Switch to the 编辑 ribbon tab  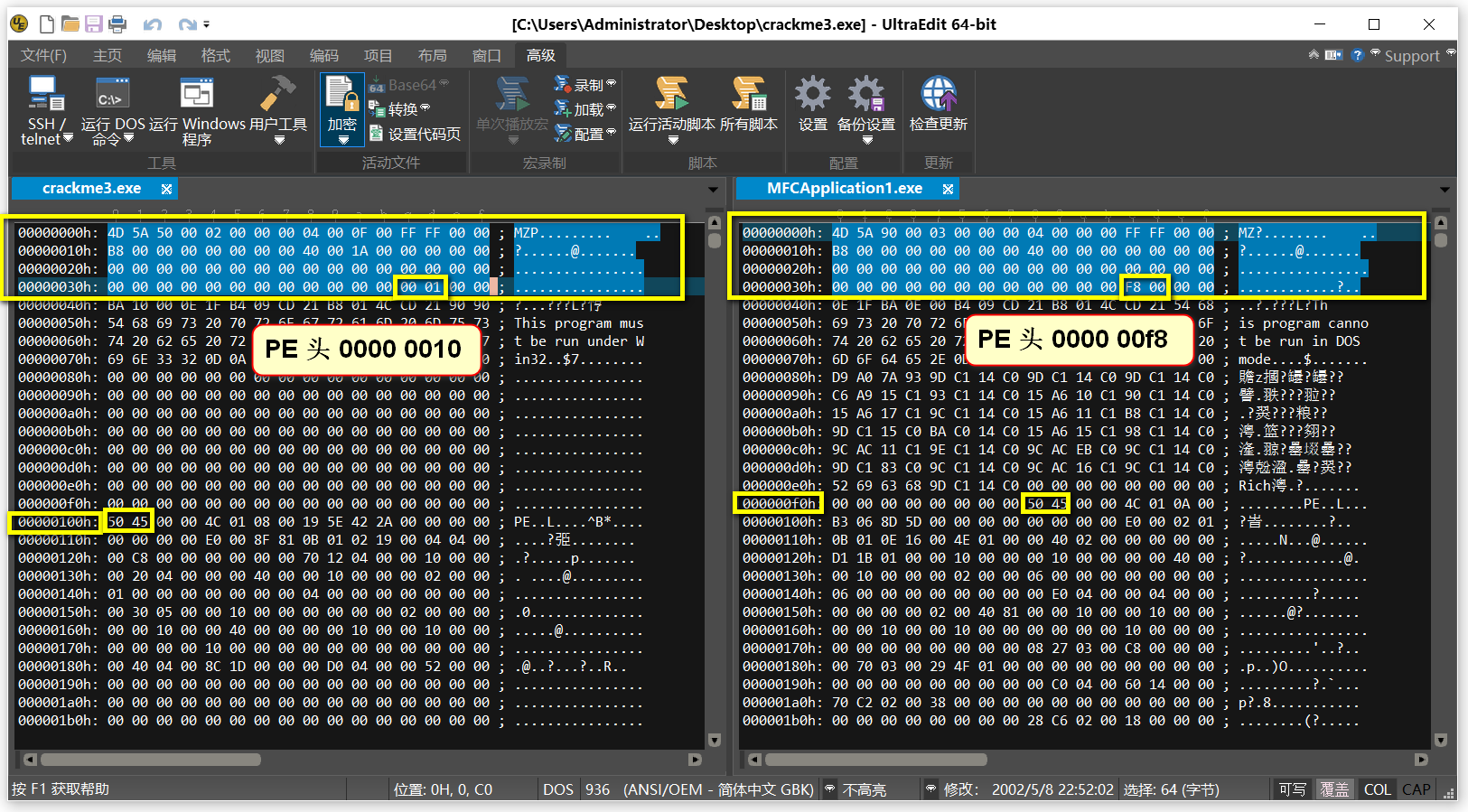(x=162, y=55)
